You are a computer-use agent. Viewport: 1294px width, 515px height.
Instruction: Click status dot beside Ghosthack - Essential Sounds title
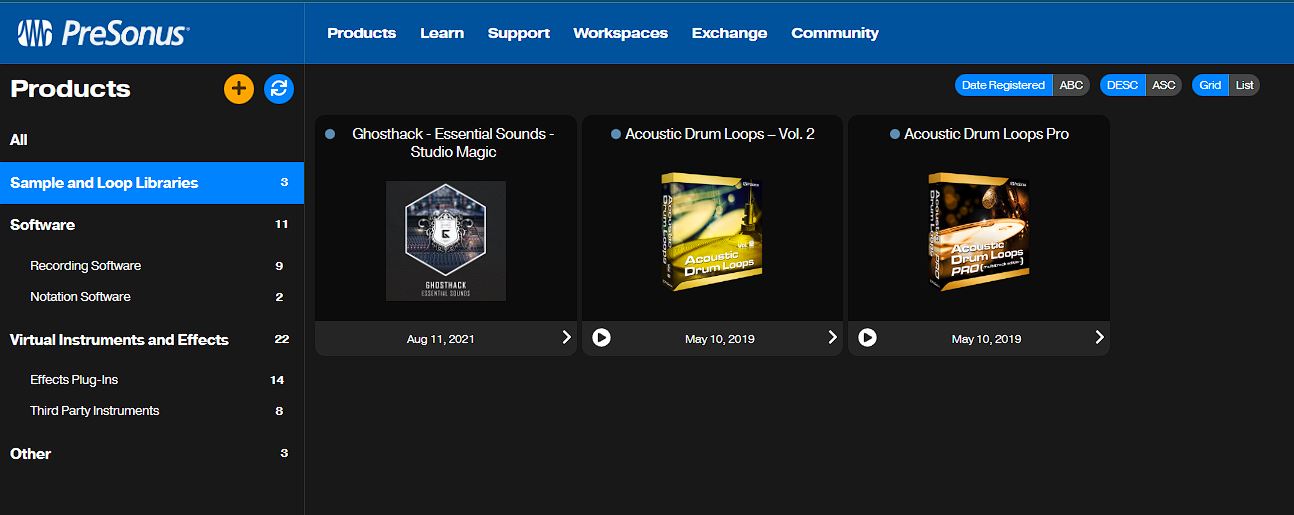tap(329, 134)
